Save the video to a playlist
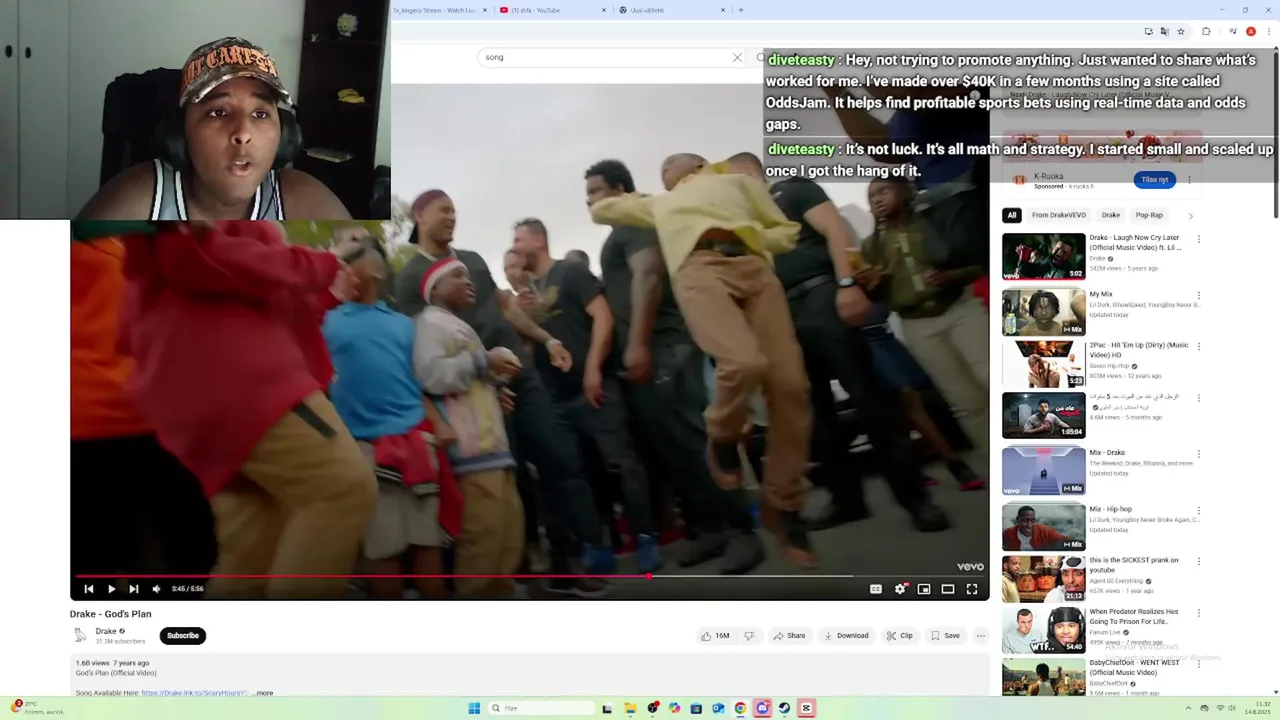The image size is (1280, 720). [945, 635]
